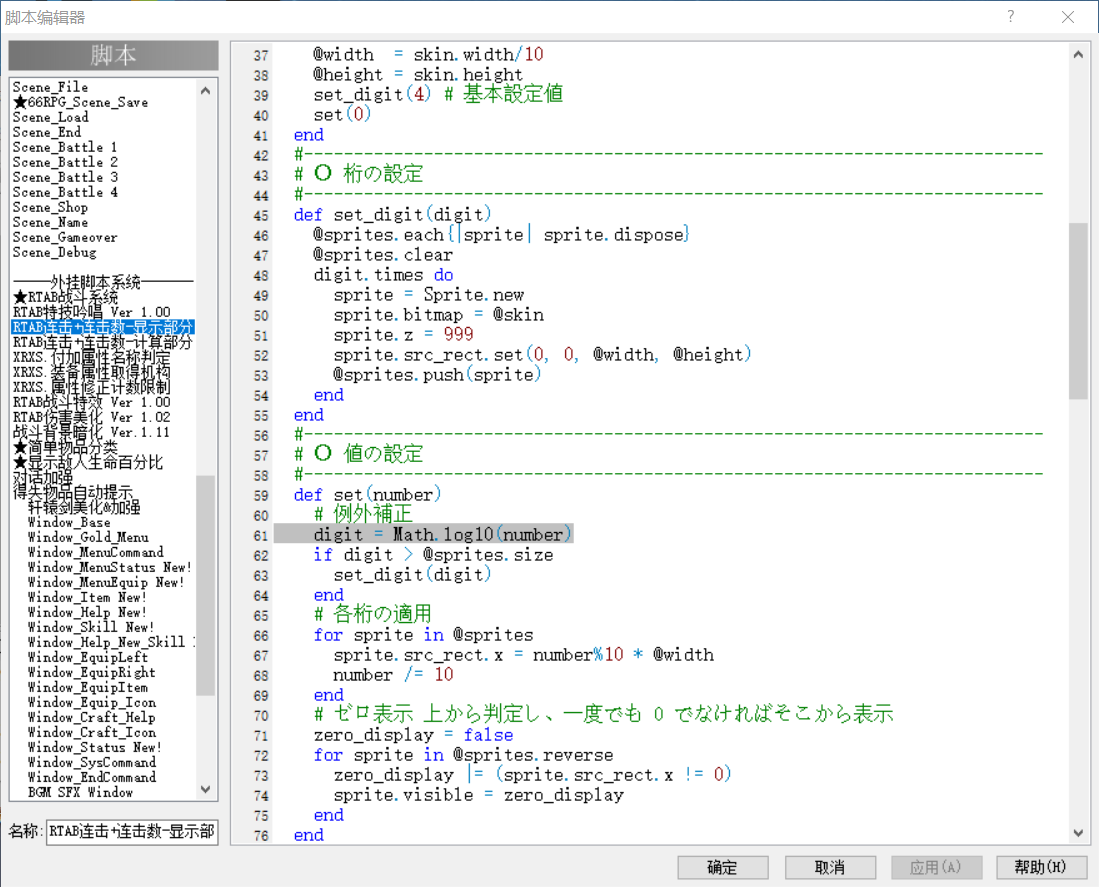The width and height of the screenshot is (1099, 887).
Task: Select ★显示敌人生命百分比 script
Action: coord(88,462)
